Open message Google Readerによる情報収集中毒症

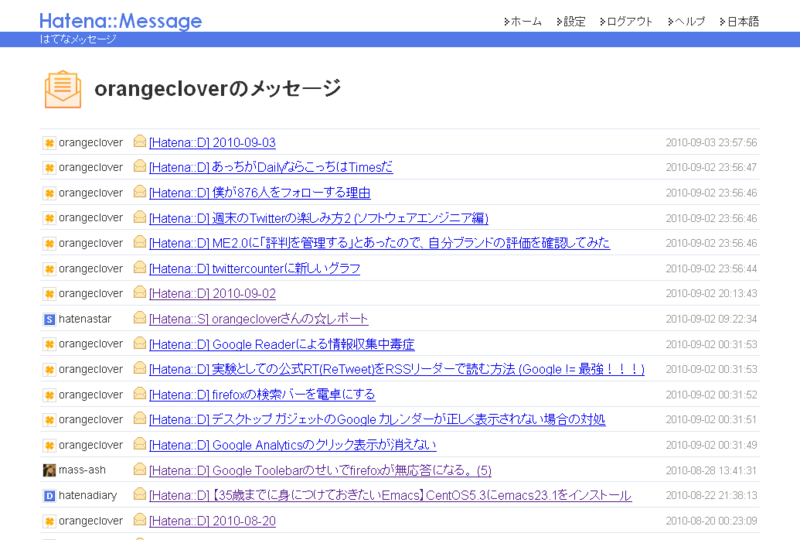click(x=282, y=344)
